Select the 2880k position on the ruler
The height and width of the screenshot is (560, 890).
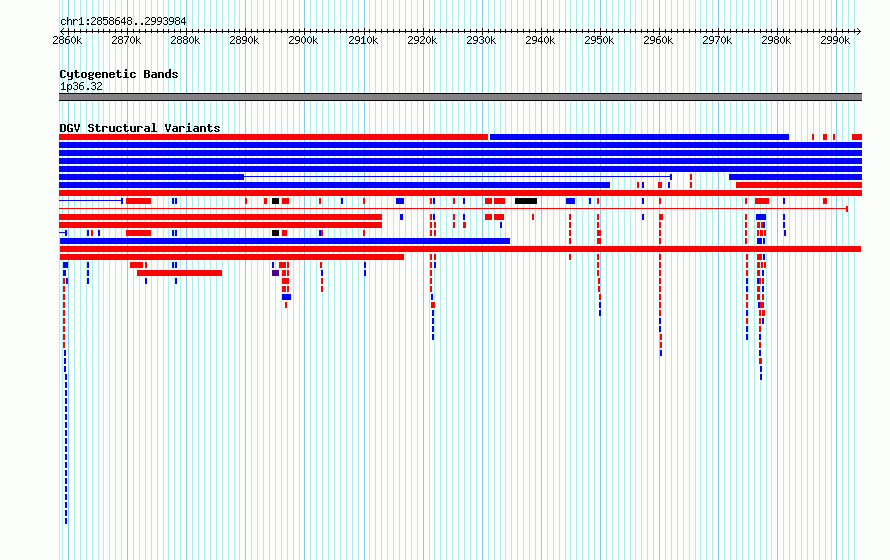185,40
